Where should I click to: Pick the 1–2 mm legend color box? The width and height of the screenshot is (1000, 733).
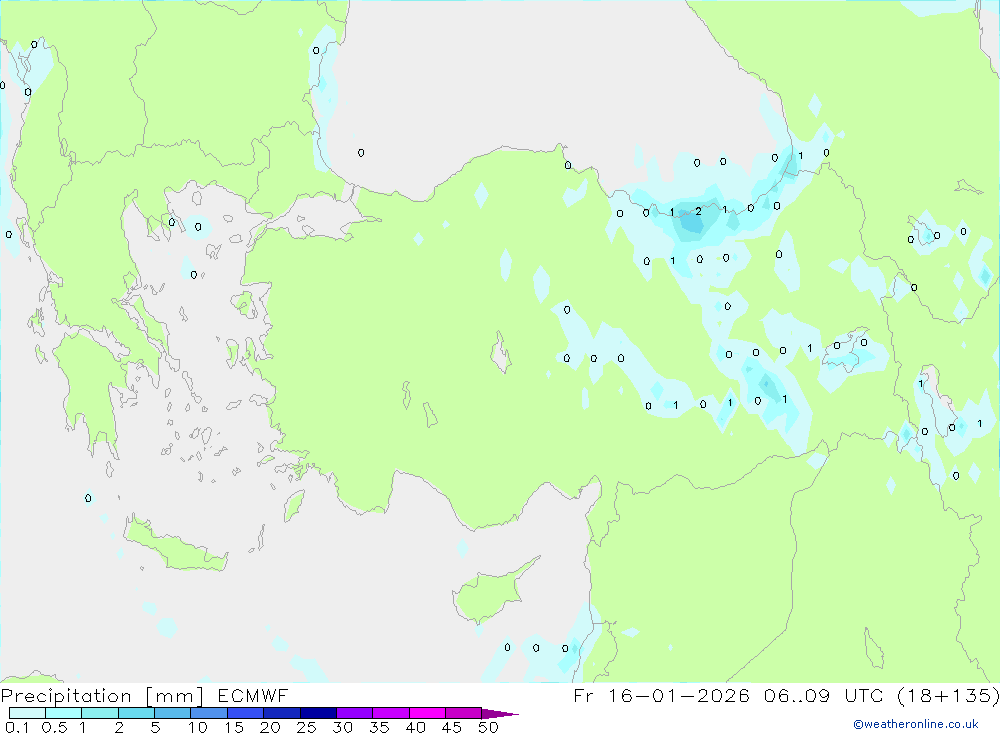99,713
